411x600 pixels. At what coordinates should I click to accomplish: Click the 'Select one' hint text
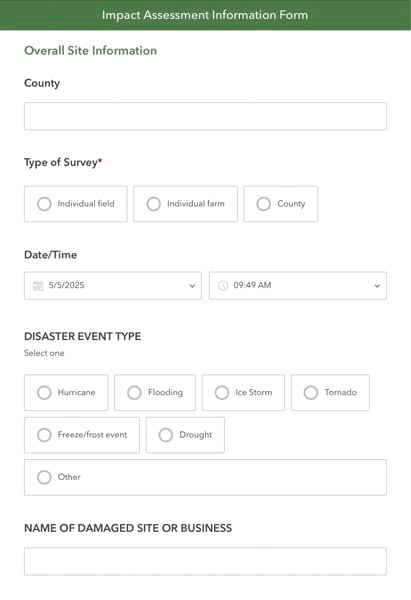[x=44, y=353]
